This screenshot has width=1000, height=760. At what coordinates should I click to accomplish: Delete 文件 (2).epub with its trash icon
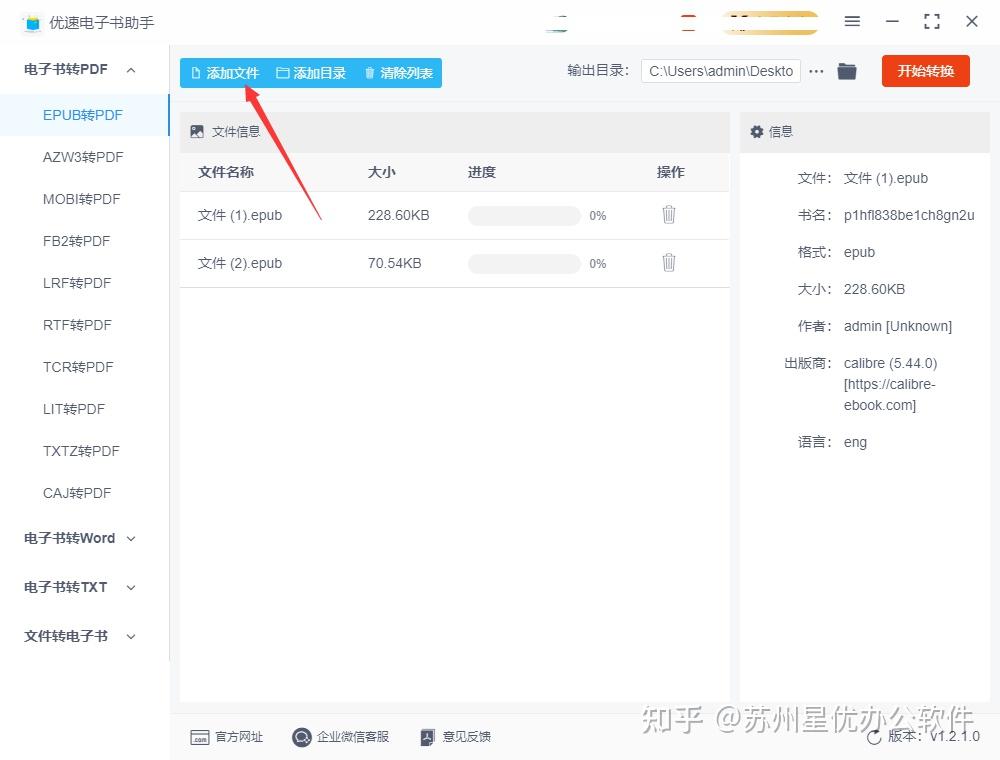668,263
